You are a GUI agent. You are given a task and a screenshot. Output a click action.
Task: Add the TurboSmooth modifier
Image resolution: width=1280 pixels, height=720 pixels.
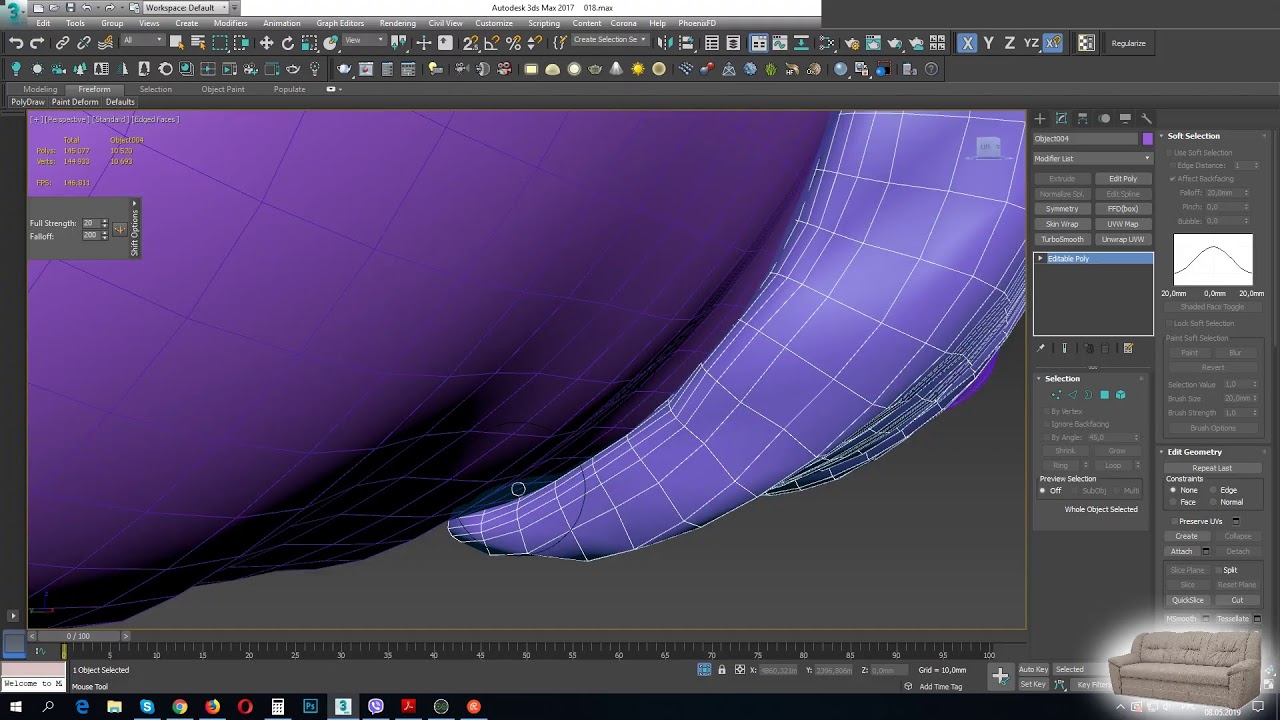click(x=1062, y=240)
